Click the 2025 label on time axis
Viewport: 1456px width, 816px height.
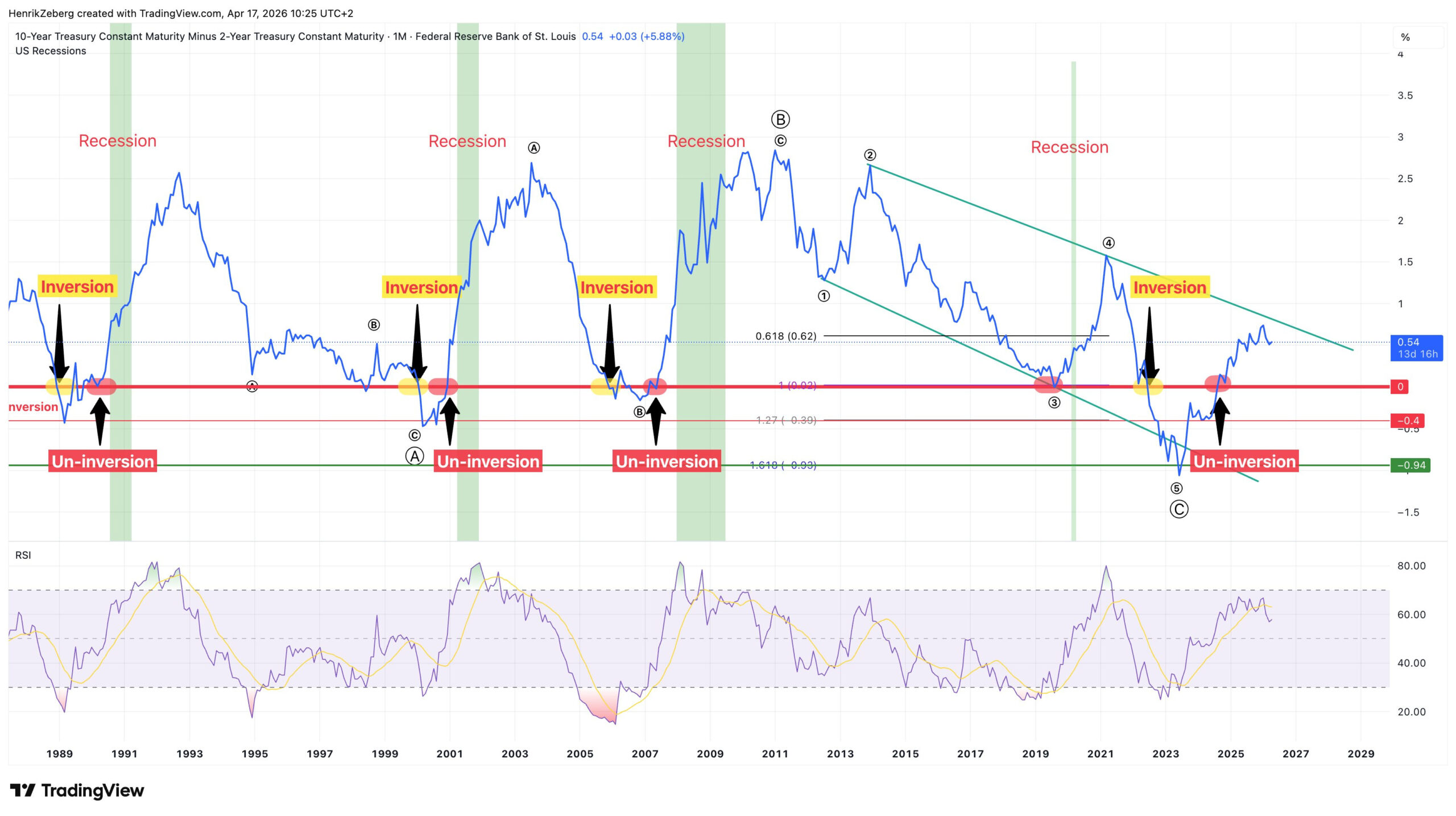point(1230,754)
